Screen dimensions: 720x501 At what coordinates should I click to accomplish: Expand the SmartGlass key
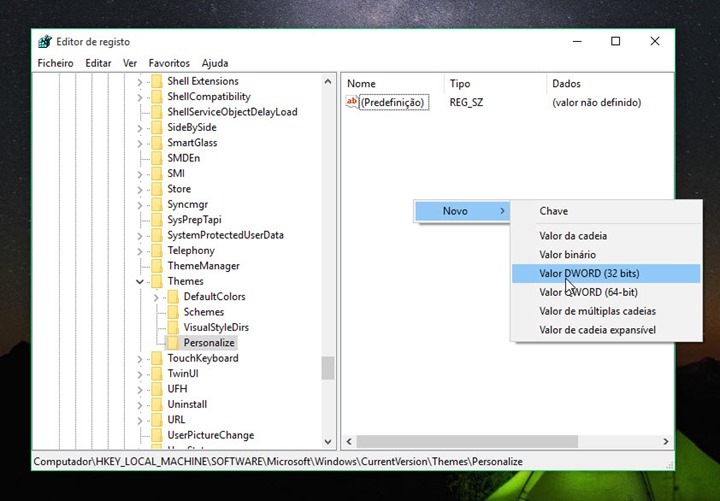tap(140, 143)
